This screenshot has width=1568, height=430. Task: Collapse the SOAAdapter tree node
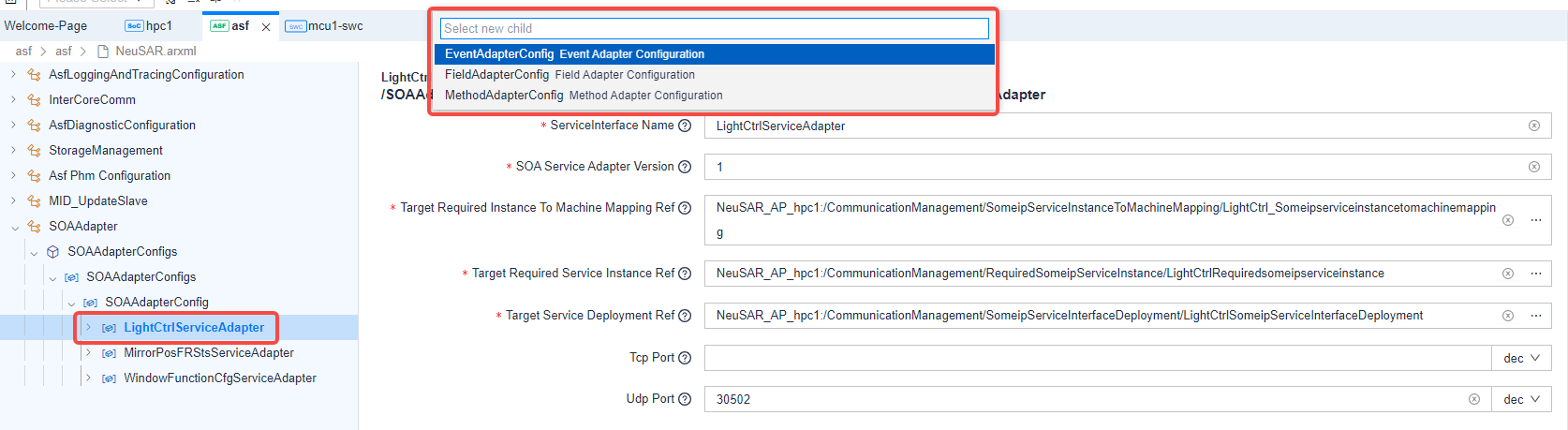coord(15,227)
